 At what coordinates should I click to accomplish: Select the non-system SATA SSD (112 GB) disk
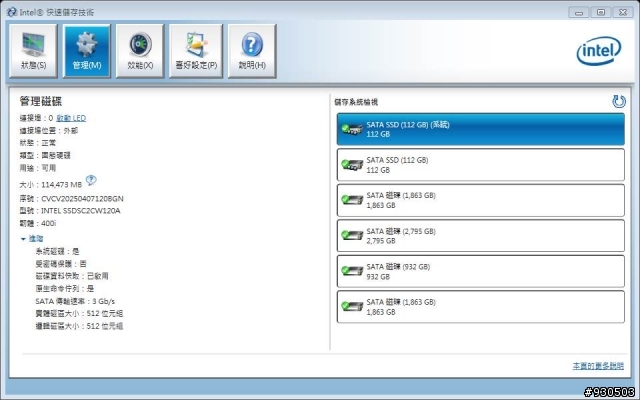[x=480, y=165]
